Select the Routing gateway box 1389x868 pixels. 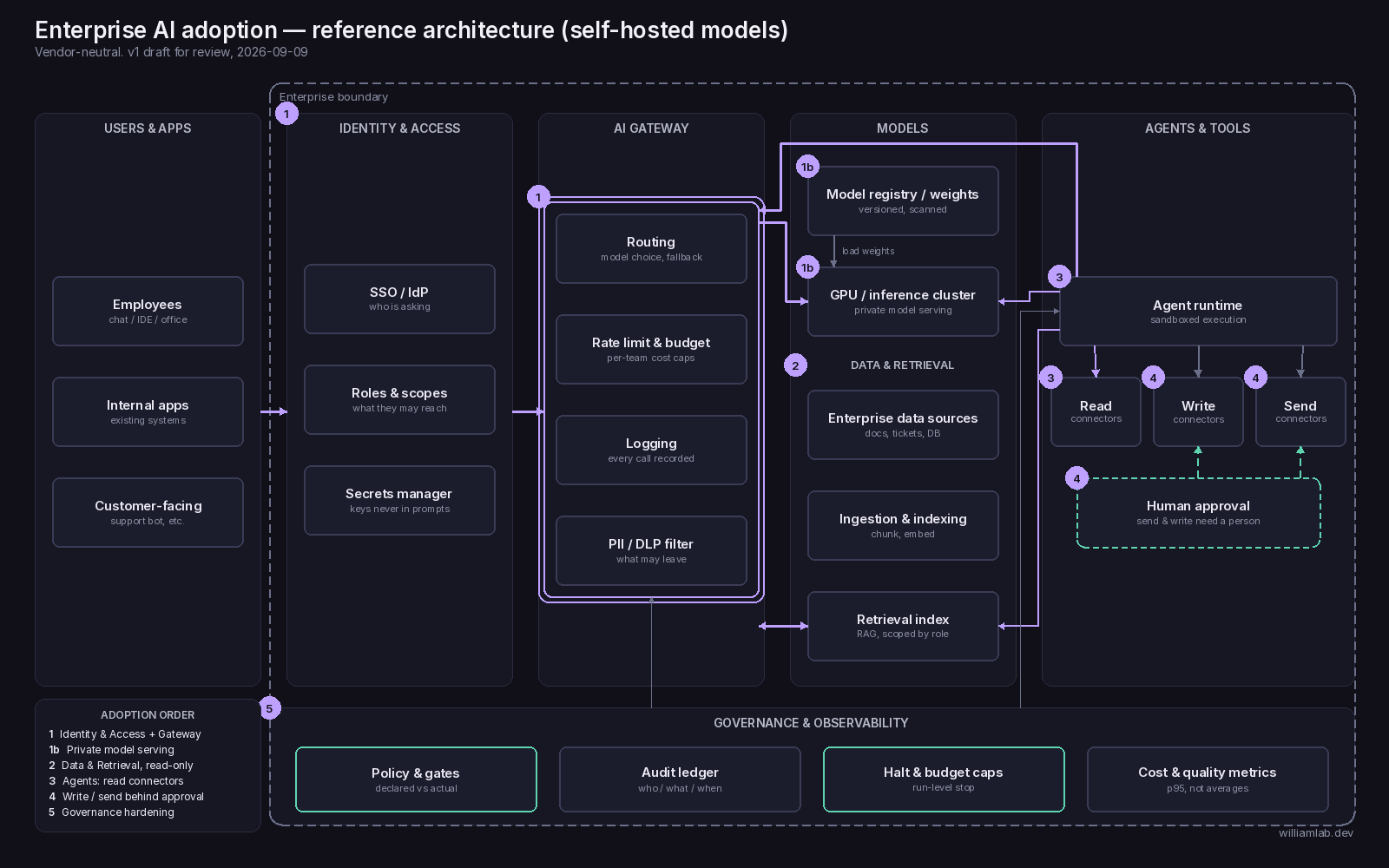coord(651,248)
